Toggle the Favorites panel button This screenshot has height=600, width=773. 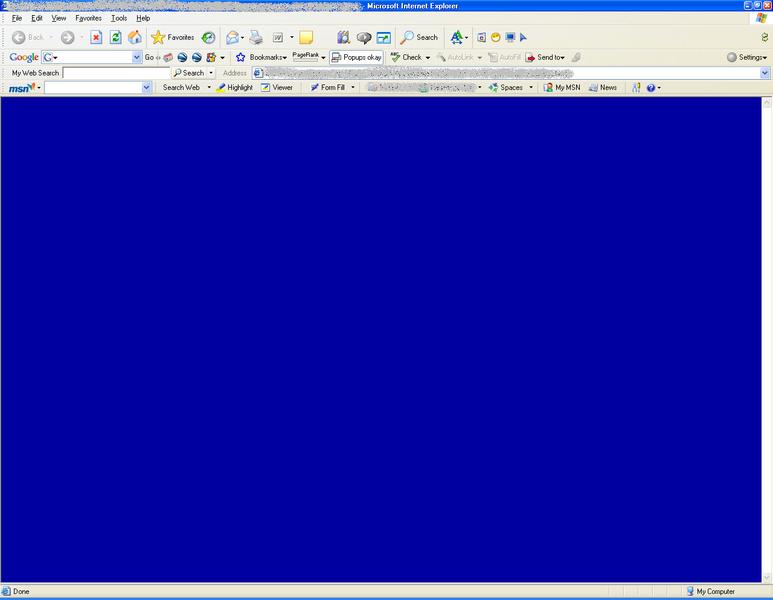[x=172, y=37]
